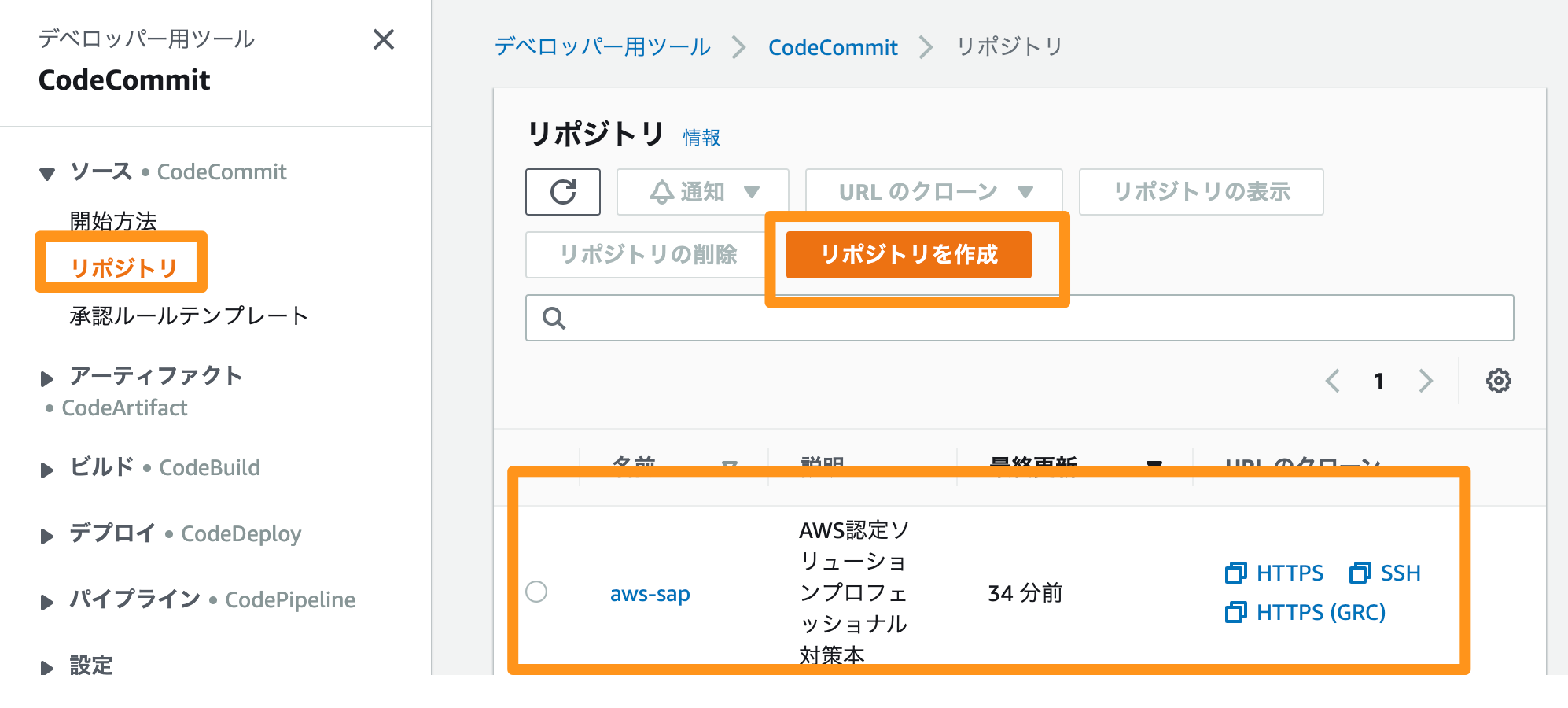This screenshot has height=708, width=1568.
Task: Copy HTTPS (GRC) clone URL icon
Action: coord(1235,612)
